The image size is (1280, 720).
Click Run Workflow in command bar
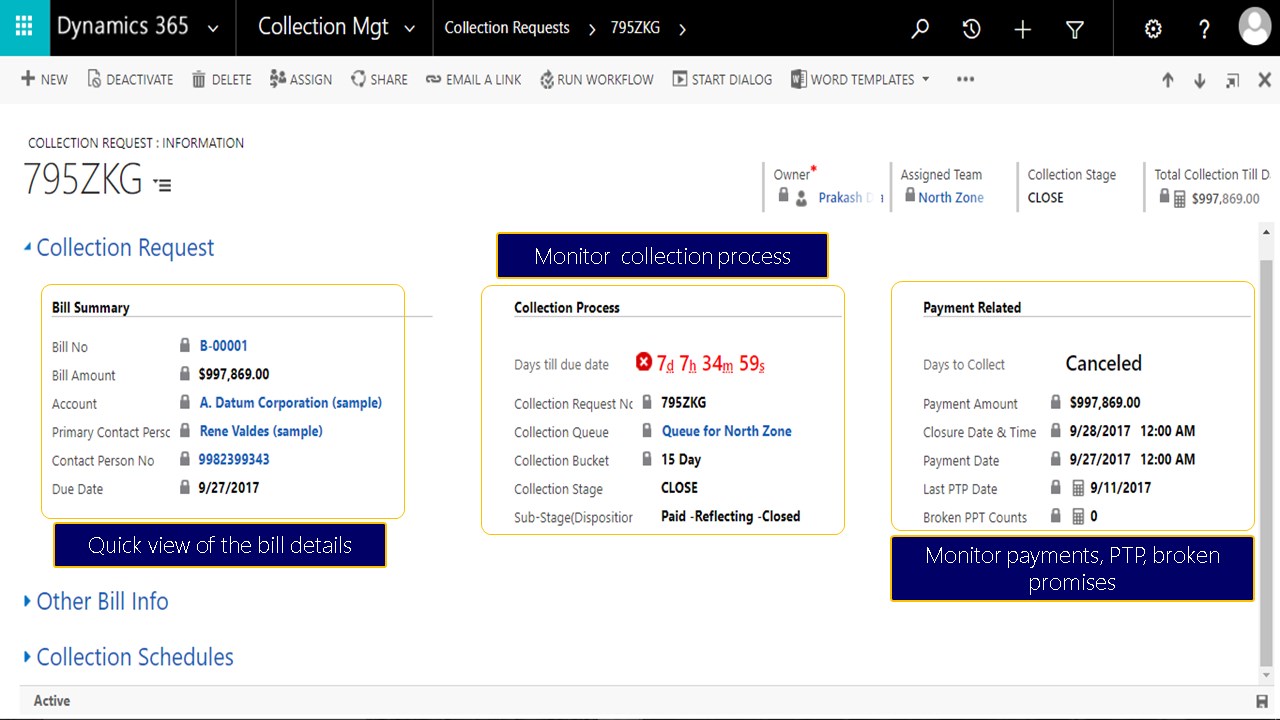pyautogui.click(x=596, y=80)
